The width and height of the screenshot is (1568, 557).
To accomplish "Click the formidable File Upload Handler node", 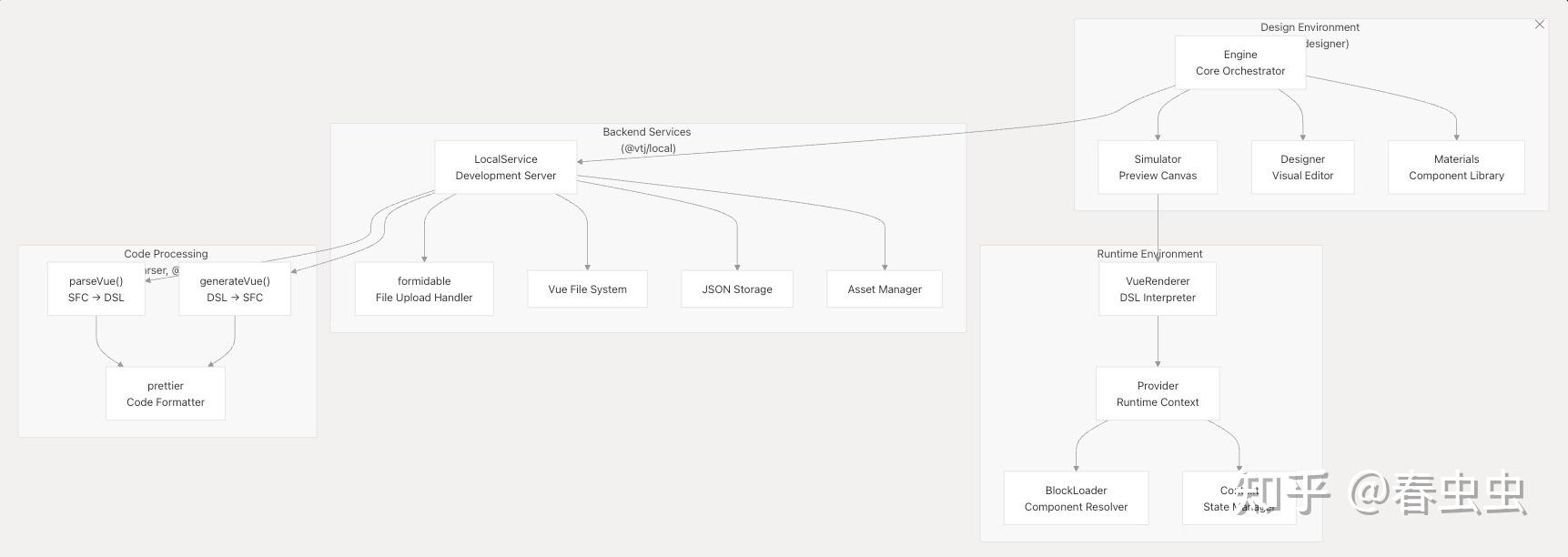I will (423, 289).
